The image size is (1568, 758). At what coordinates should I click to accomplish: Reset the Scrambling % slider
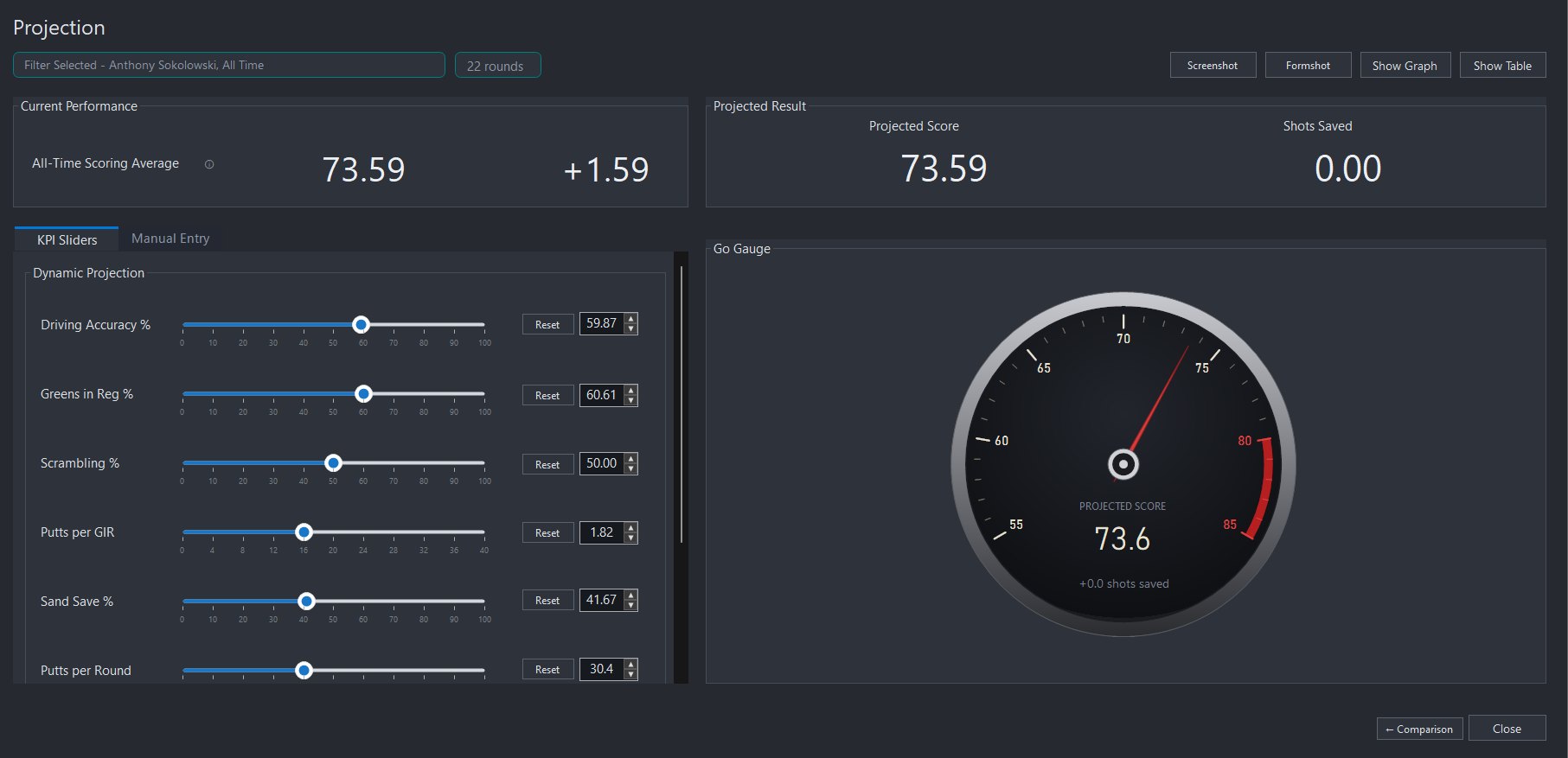click(547, 464)
